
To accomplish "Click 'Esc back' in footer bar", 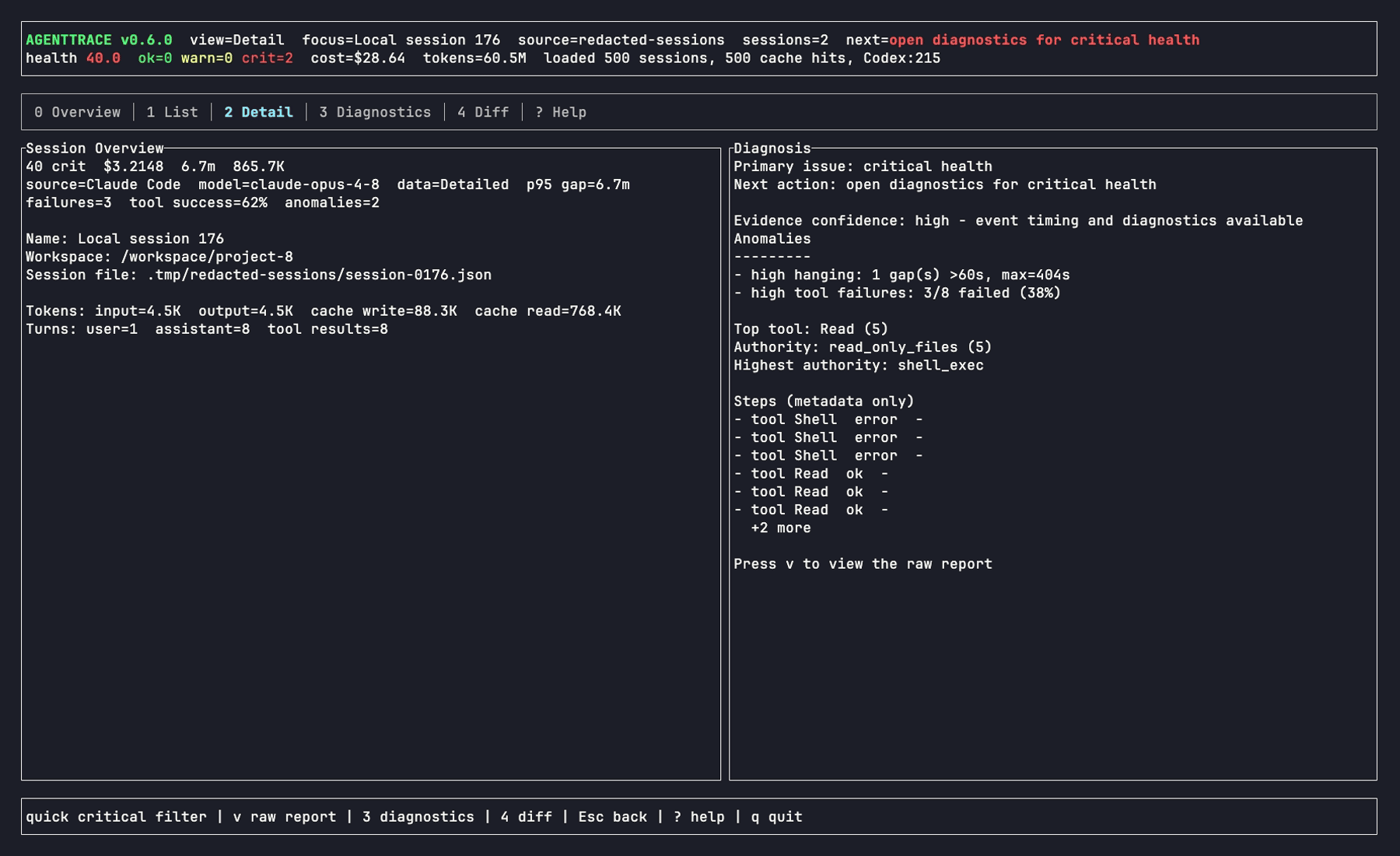I will 613,817.
